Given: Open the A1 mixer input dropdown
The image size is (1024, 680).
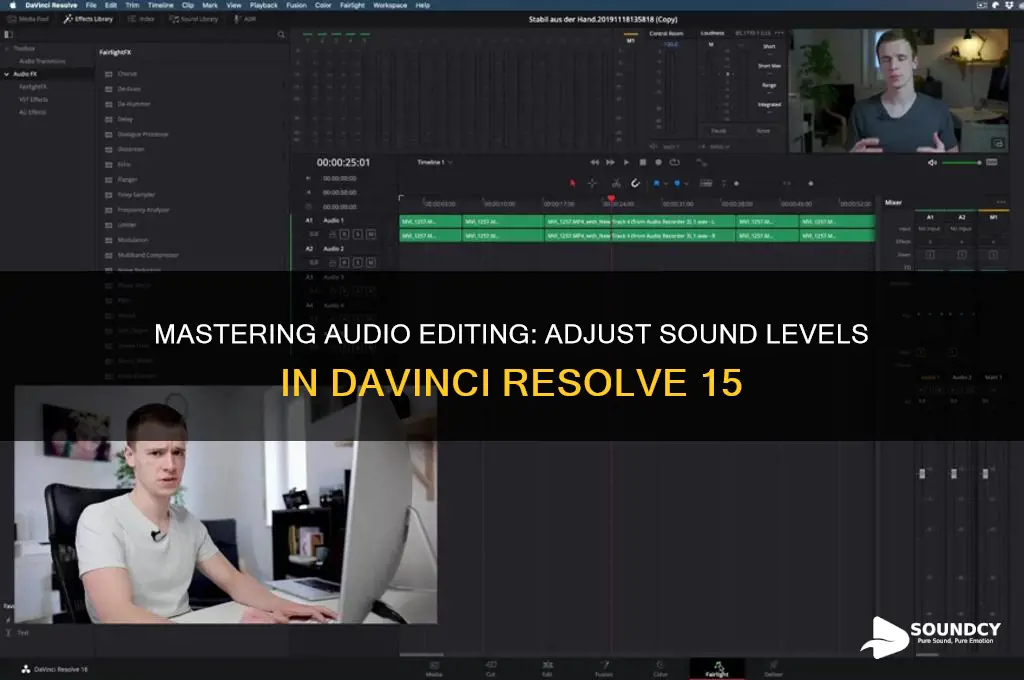Looking at the screenshot, I should 929,229.
